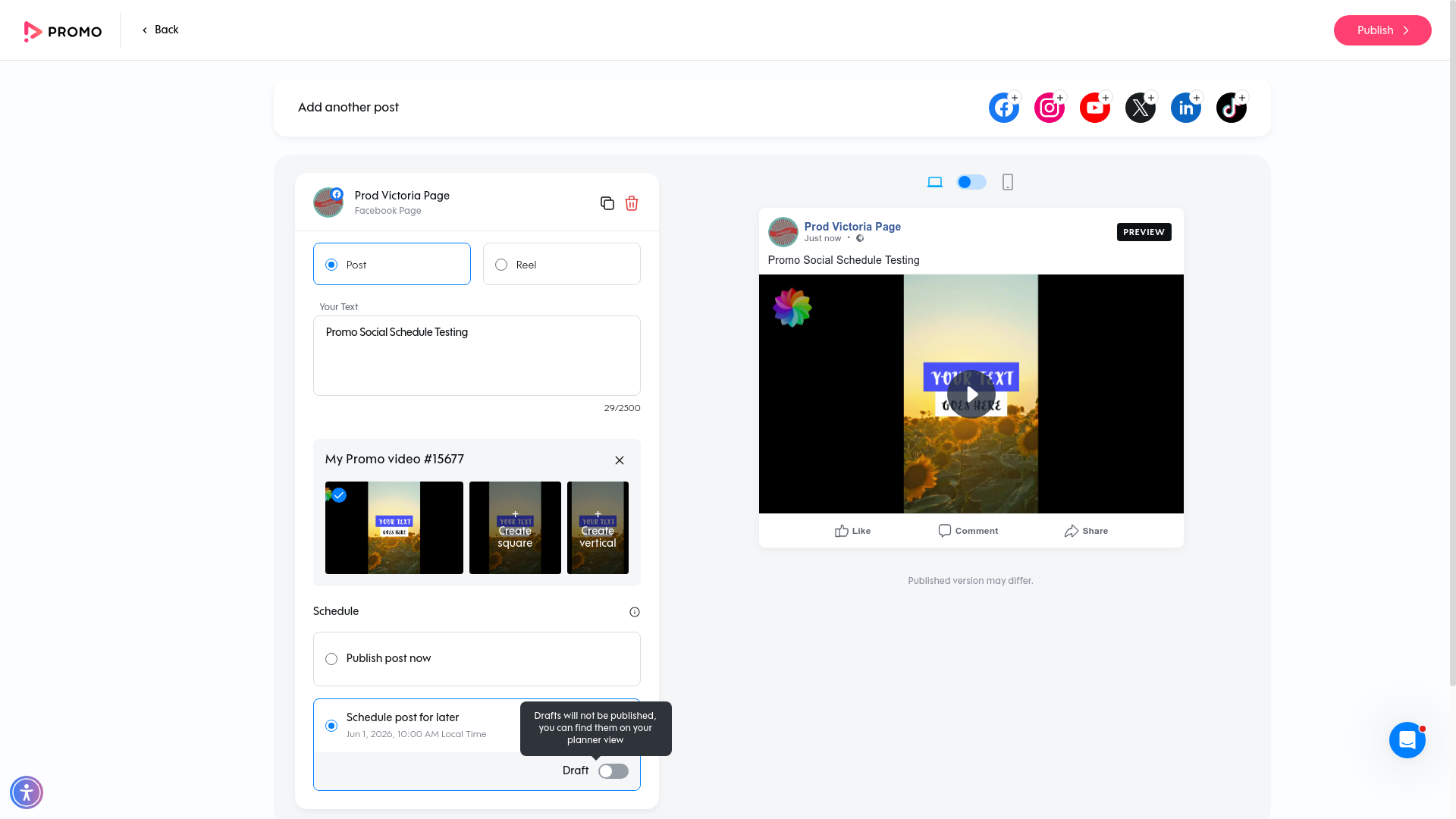This screenshot has height=819, width=1456.
Task: Open the Schedule info tooltip
Action: (634, 611)
